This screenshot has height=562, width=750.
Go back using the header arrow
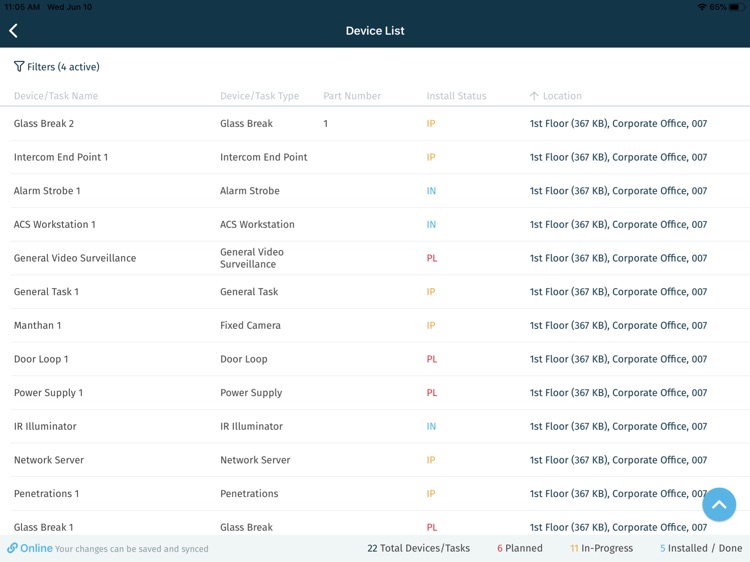[x=13, y=31]
